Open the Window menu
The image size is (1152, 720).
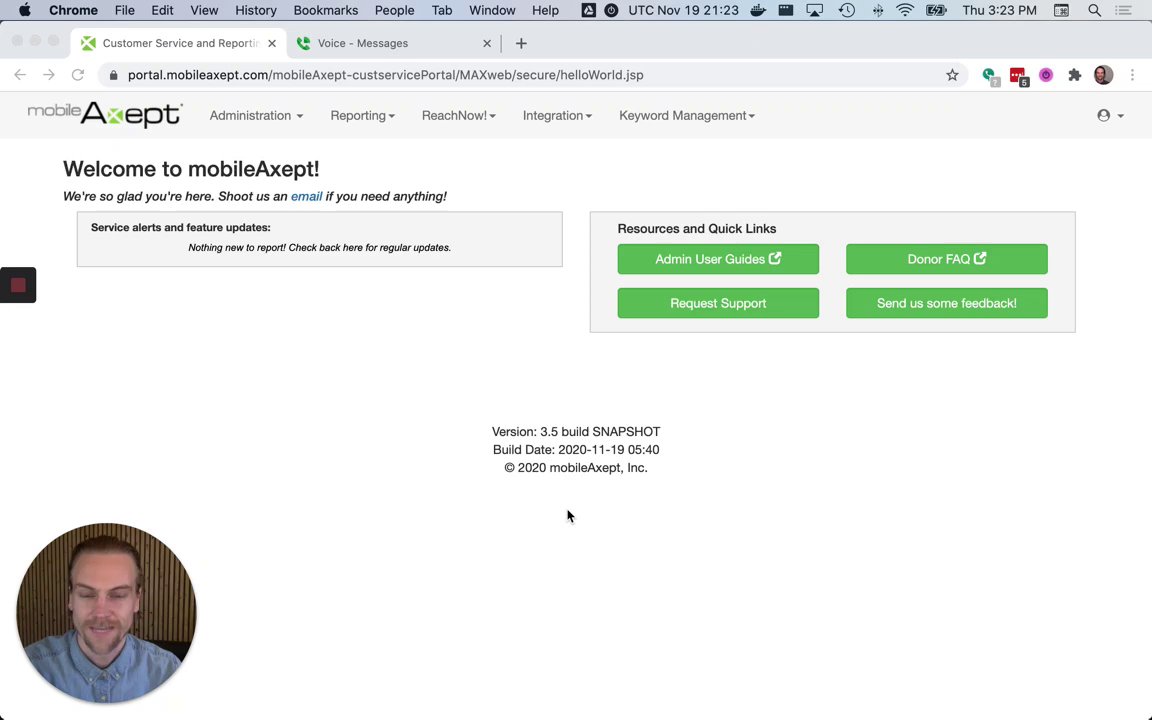click(492, 10)
